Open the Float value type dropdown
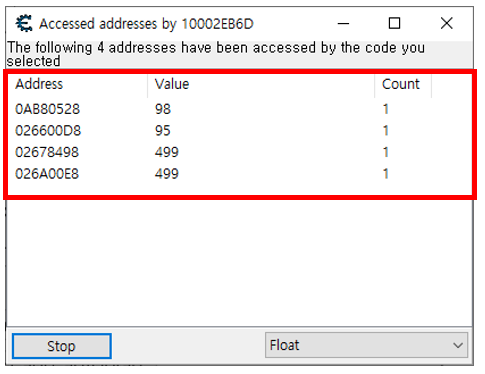The height and width of the screenshot is (374, 485). 366,345
